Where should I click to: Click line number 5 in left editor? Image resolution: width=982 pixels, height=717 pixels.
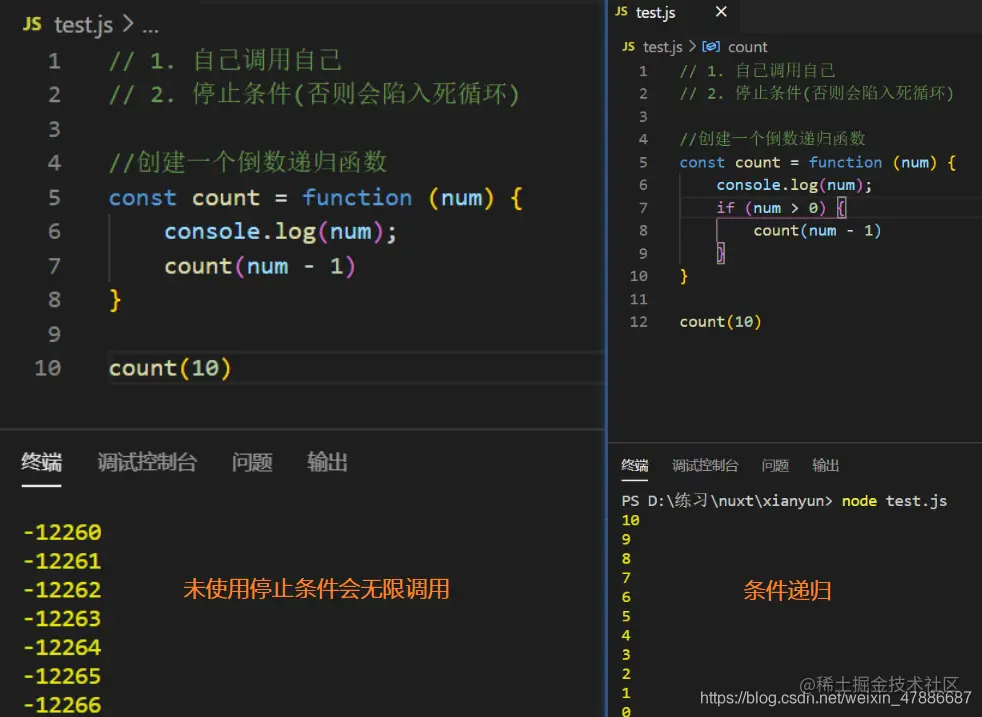pyautogui.click(x=54, y=197)
